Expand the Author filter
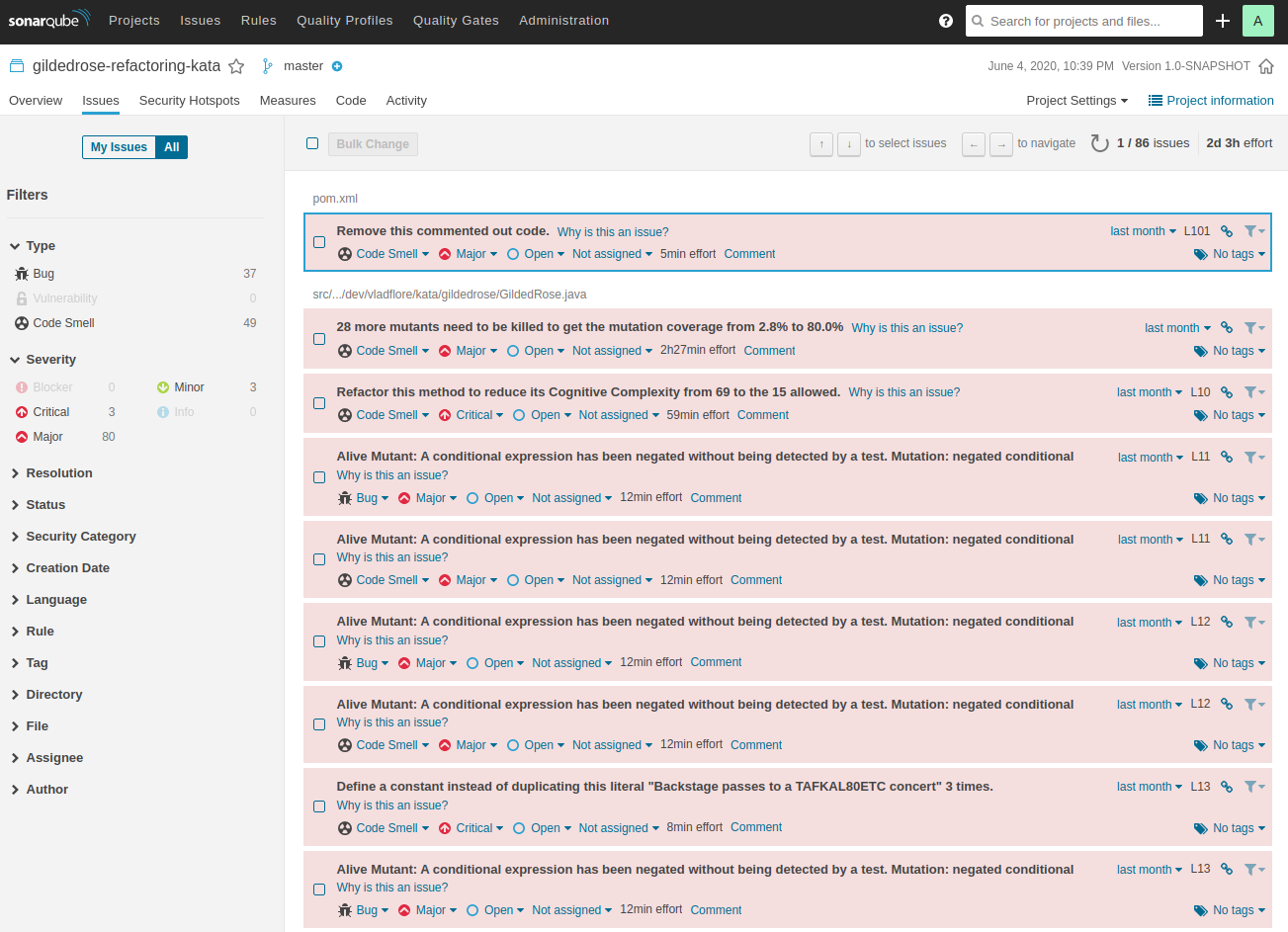The image size is (1288, 932). click(x=40, y=790)
